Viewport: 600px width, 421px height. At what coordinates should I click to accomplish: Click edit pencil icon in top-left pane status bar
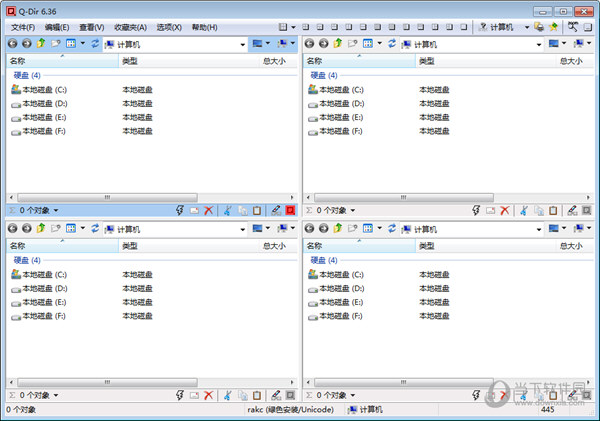(x=276, y=210)
